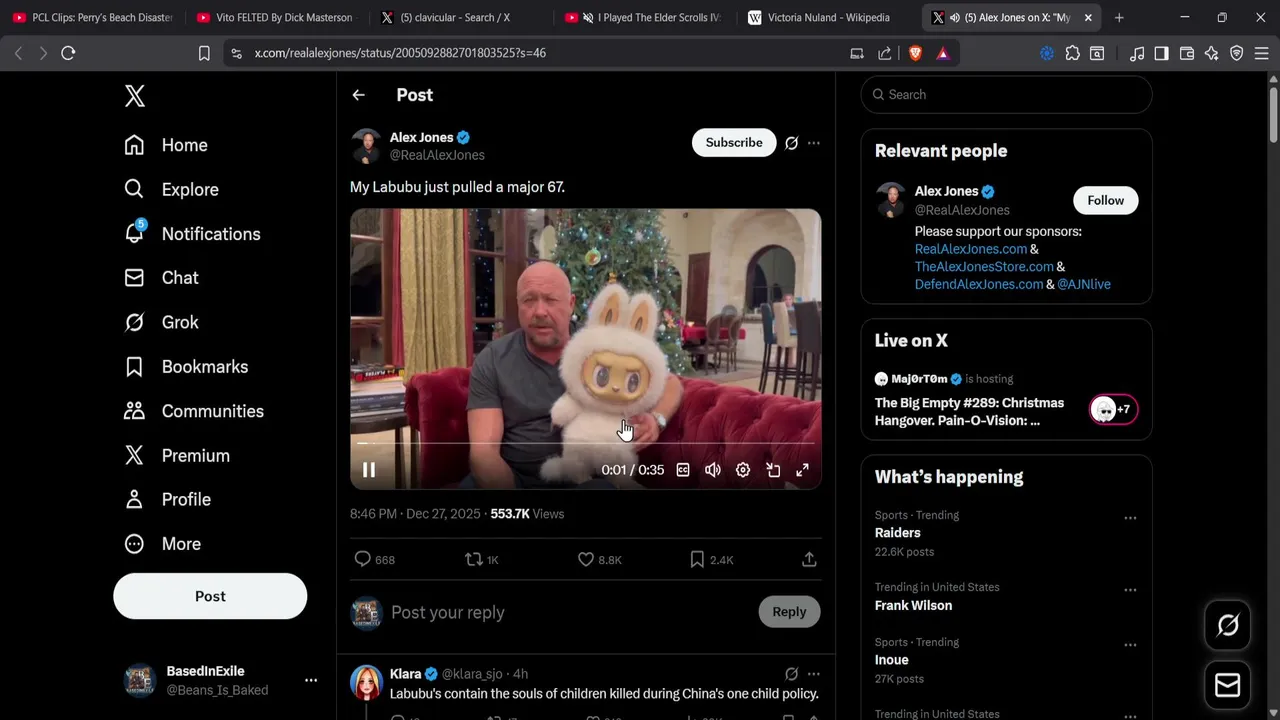
Task: Open more options for Inoue trend
Action: pos(1130,645)
